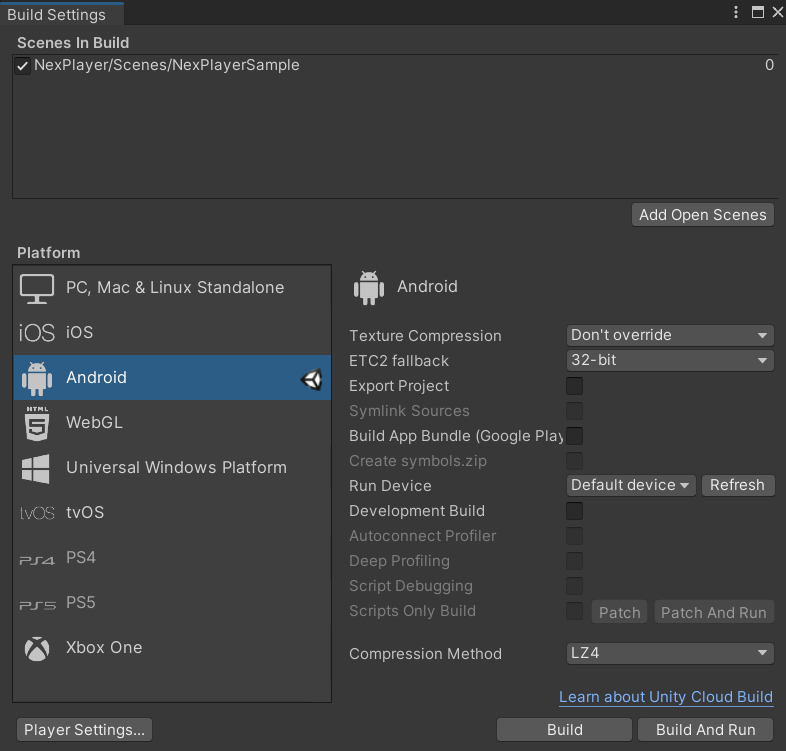The height and width of the screenshot is (751, 786).
Task: Click the Windows logo for Universal Windows Platform
Action: click(36, 469)
